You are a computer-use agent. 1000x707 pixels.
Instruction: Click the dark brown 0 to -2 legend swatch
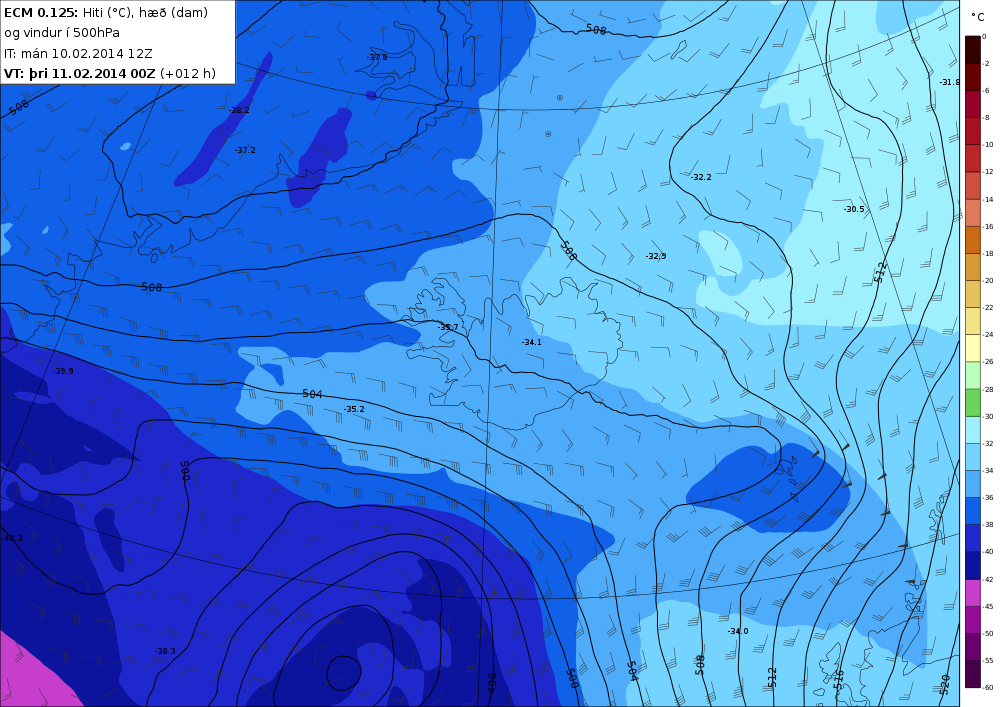click(x=973, y=50)
